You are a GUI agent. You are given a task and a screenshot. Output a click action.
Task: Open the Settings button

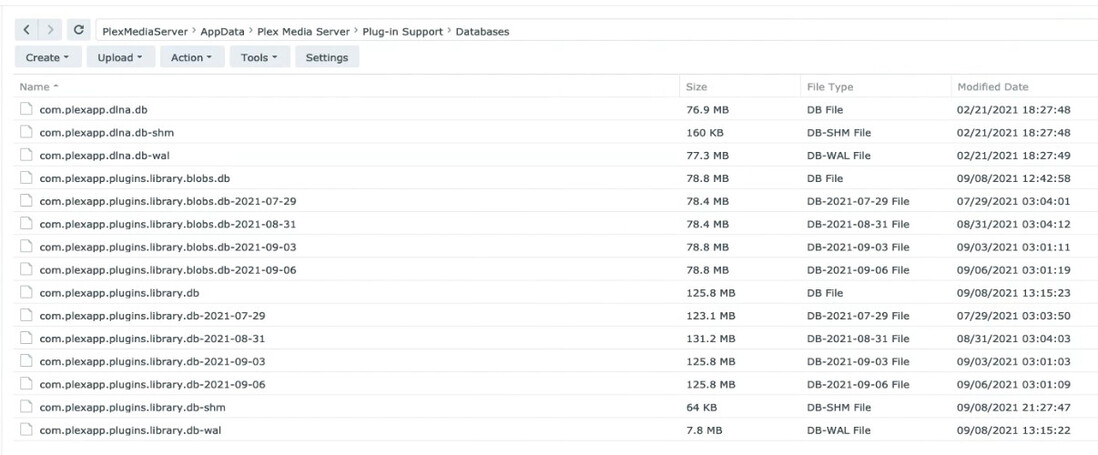coord(327,58)
